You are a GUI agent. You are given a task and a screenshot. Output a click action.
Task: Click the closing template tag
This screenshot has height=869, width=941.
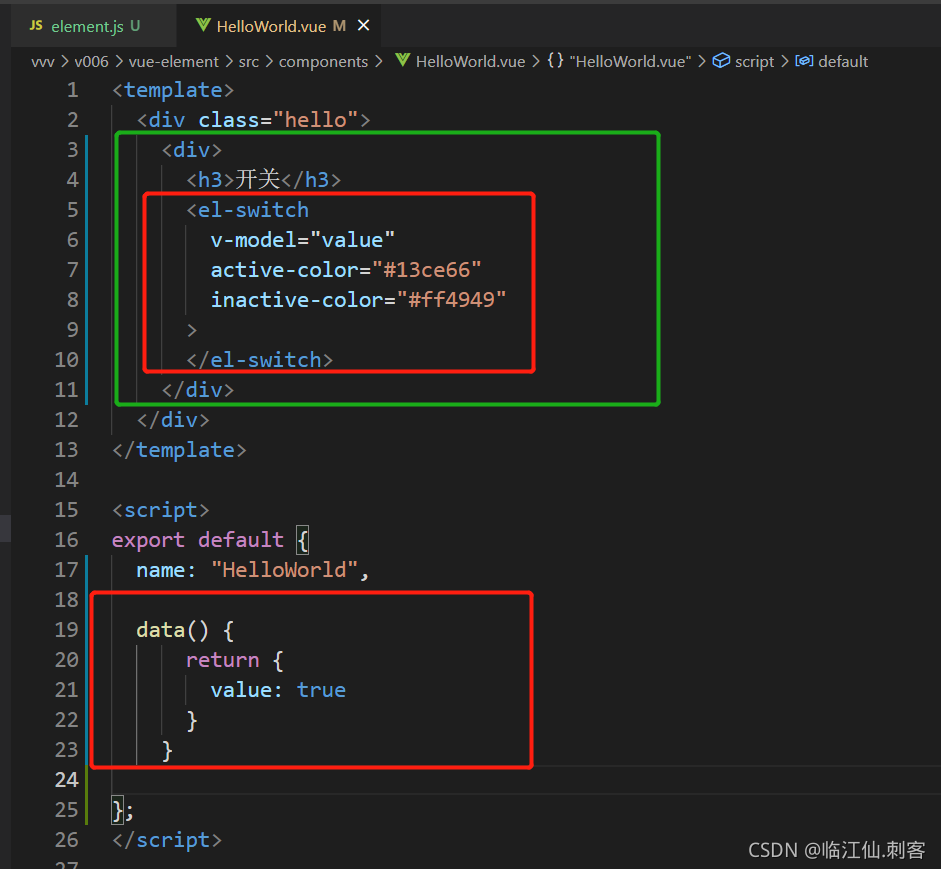pyautogui.click(x=179, y=450)
